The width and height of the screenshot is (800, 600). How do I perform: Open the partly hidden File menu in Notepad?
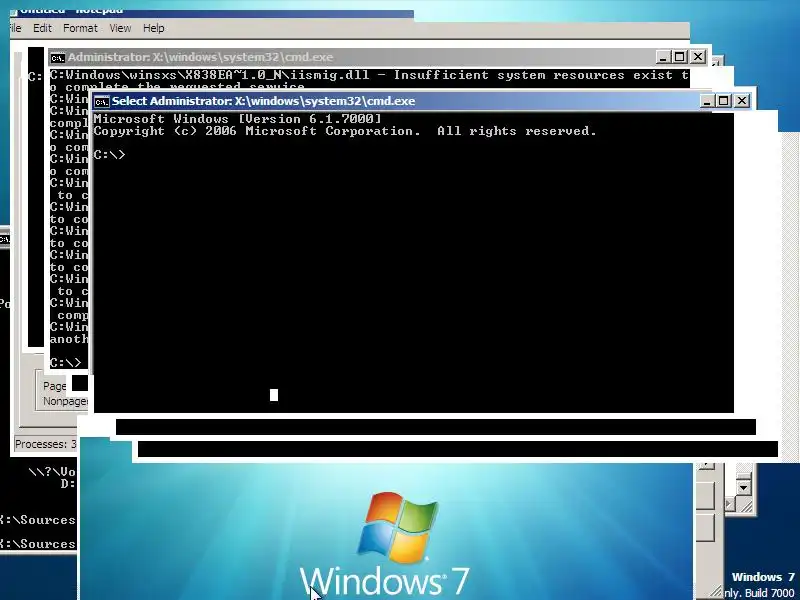click(x=16, y=28)
